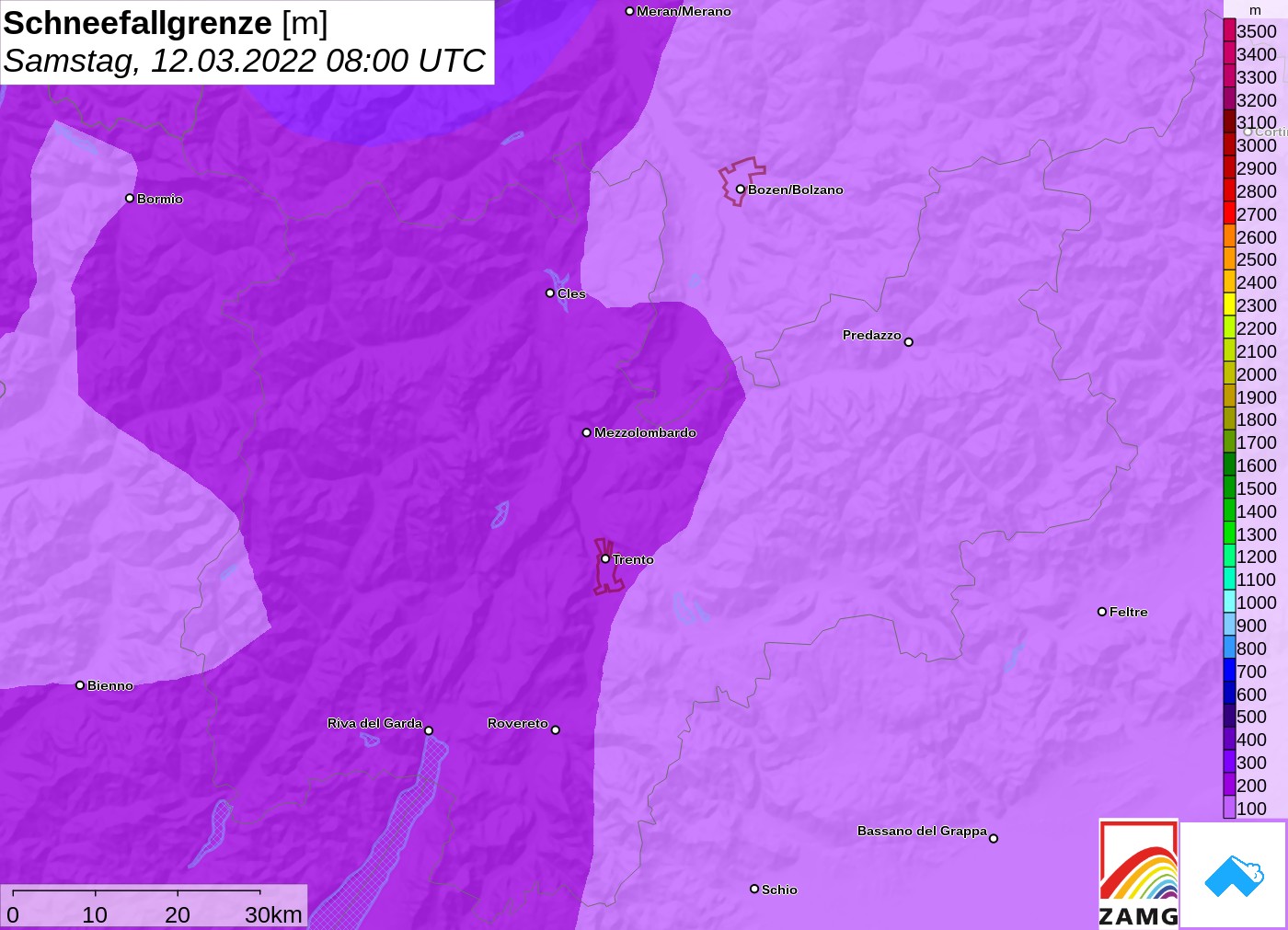Click the 700 m blue legend swatch

1229,671
